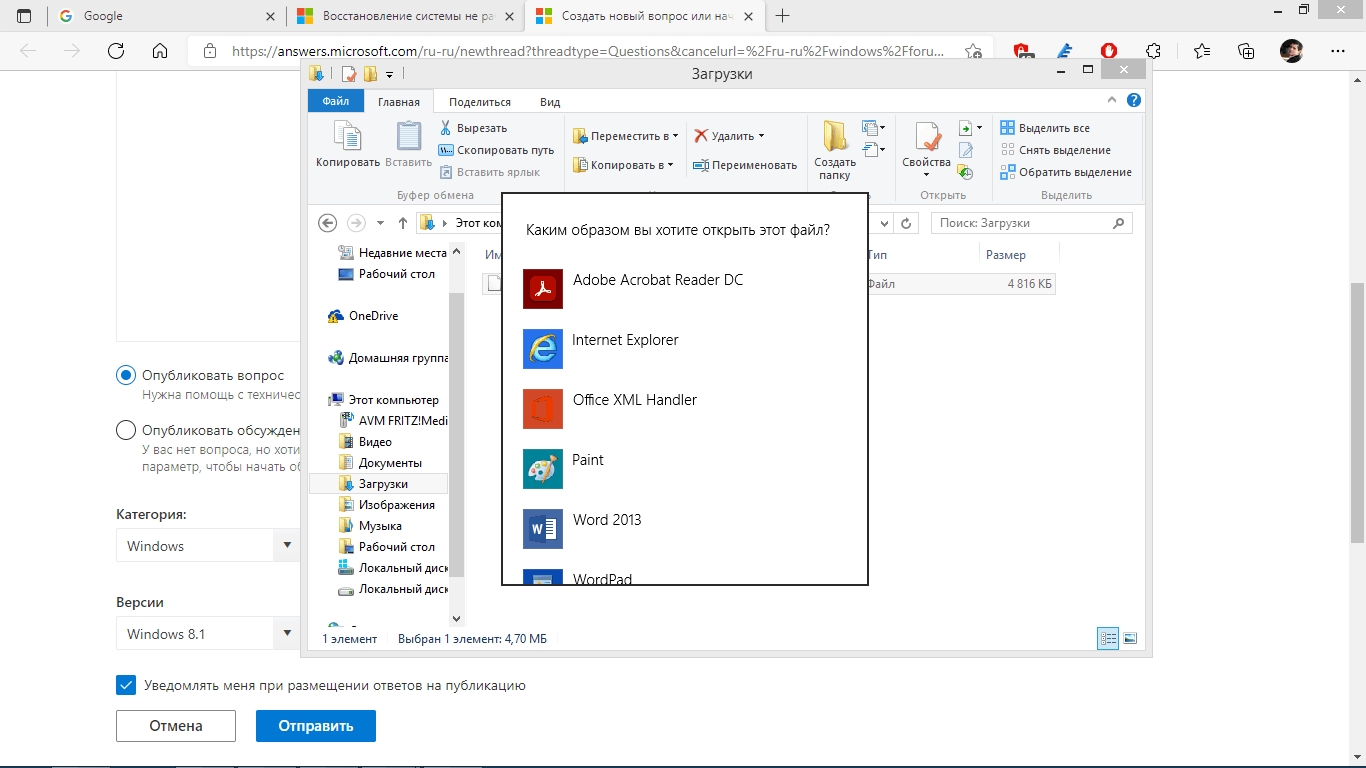Image resolution: width=1366 pixels, height=768 pixels.
Task: Click the Cancel (Отмена) button
Action: [176, 726]
